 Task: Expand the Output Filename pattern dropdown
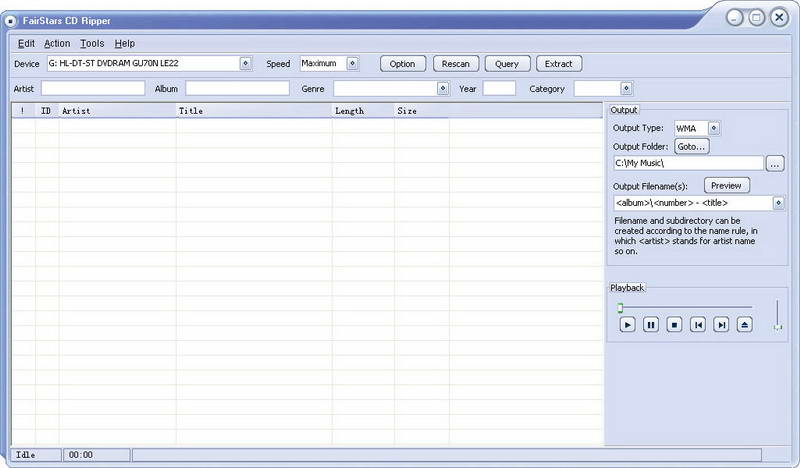(x=779, y=203)
